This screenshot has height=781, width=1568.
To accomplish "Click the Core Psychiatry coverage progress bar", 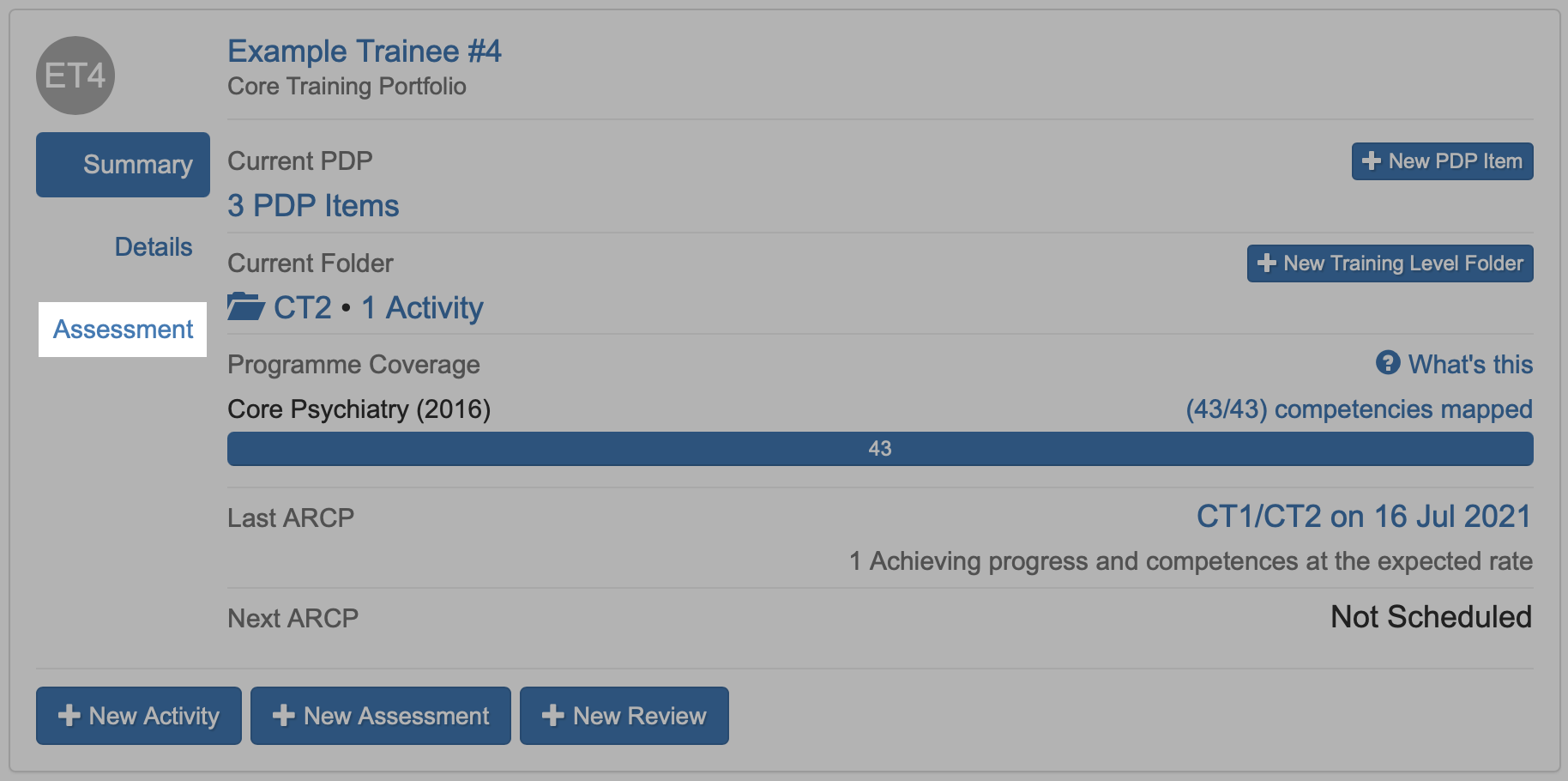I will coord(879,449).
